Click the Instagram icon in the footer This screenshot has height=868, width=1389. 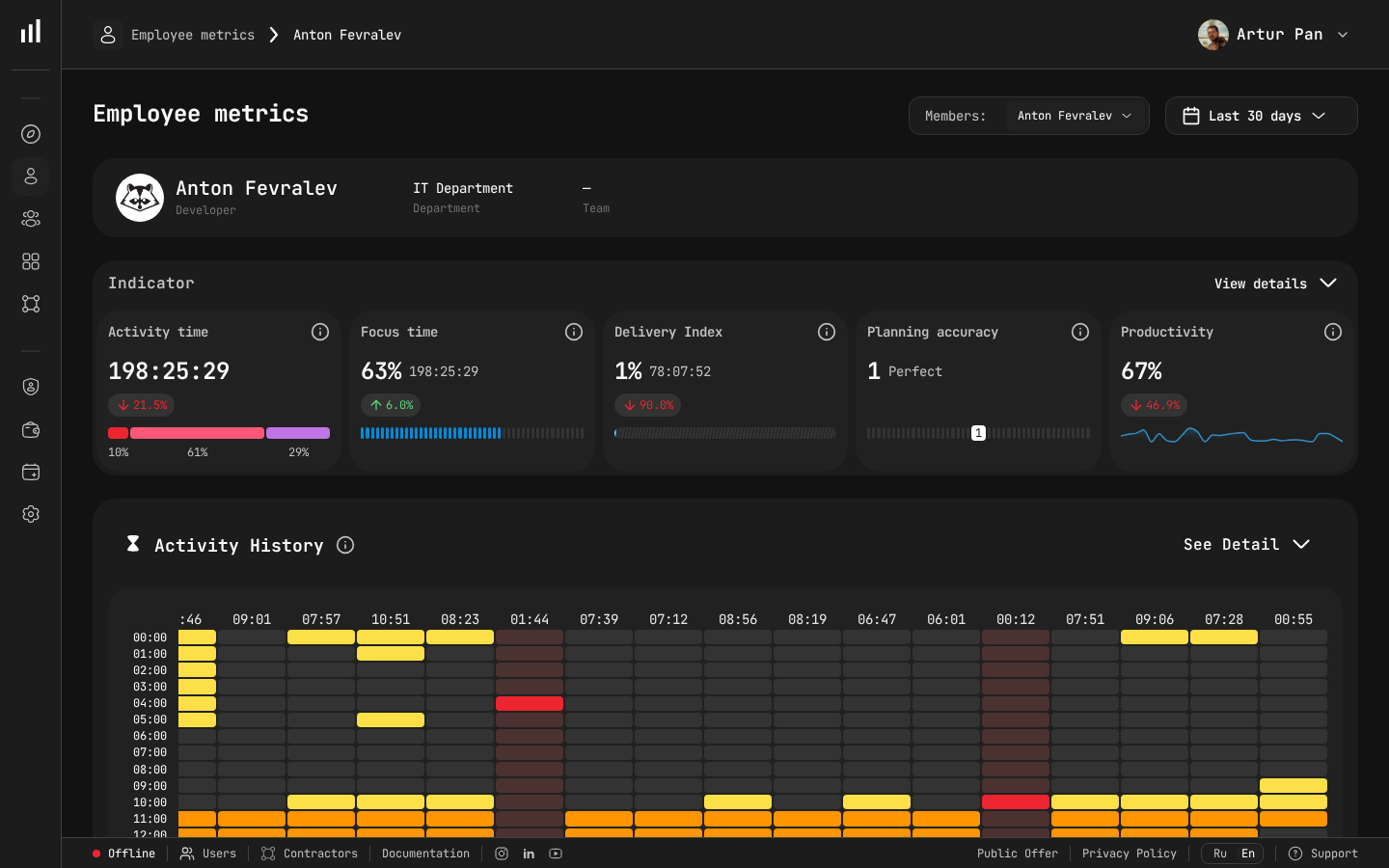(502, 854)
